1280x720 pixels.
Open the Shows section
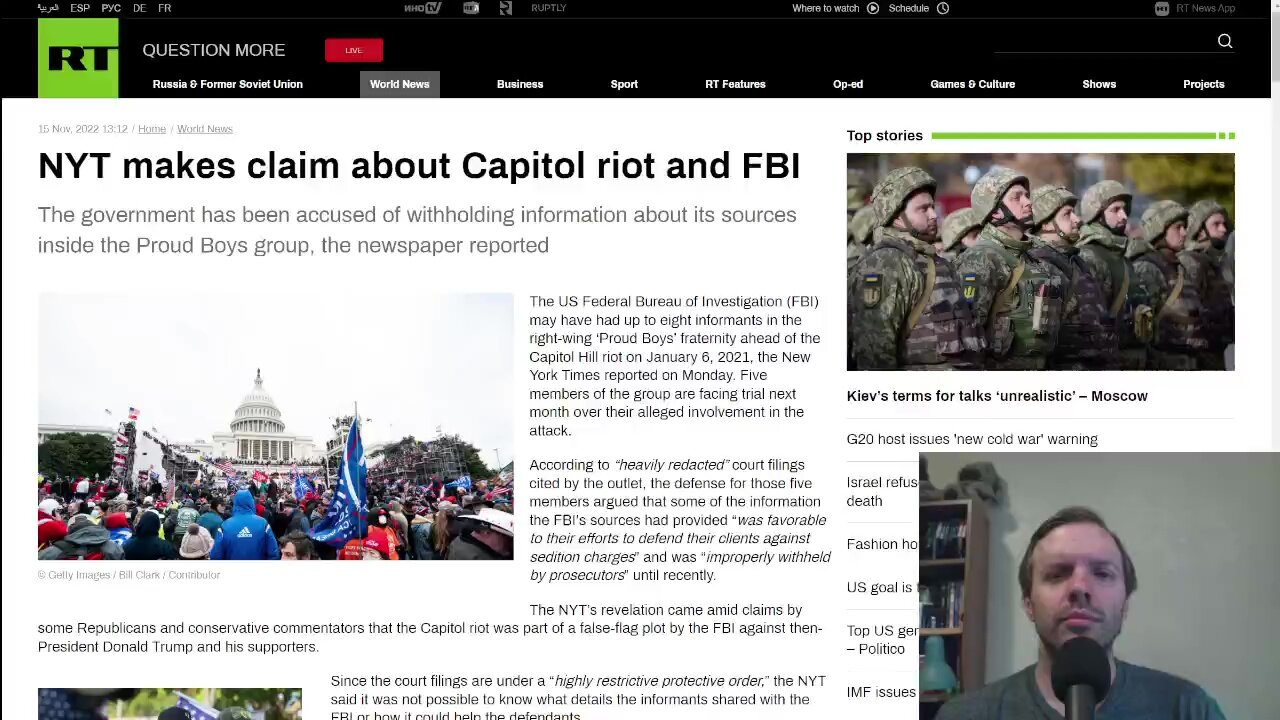coord(1099,84)
